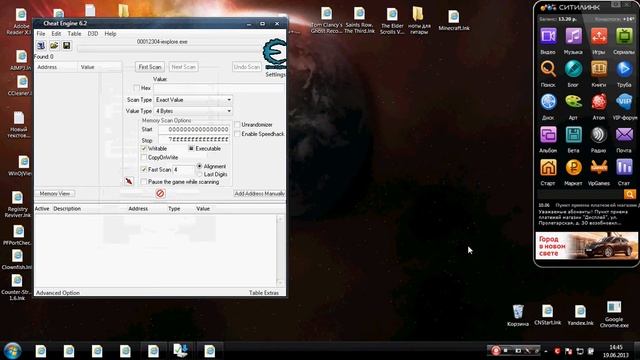Click the address list vertical scrollbar
Screen dimensions: 640x360
(x=280, y=251)
